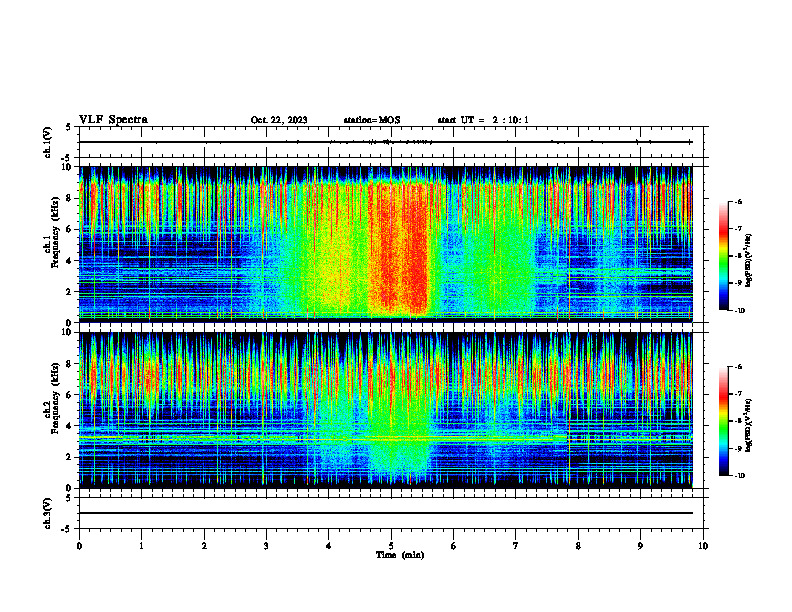Image resolution: width=792 pixels, height=612 pixels.
Task: Click the "4" tick on Time axis
Action: click(x=329, y=546)
